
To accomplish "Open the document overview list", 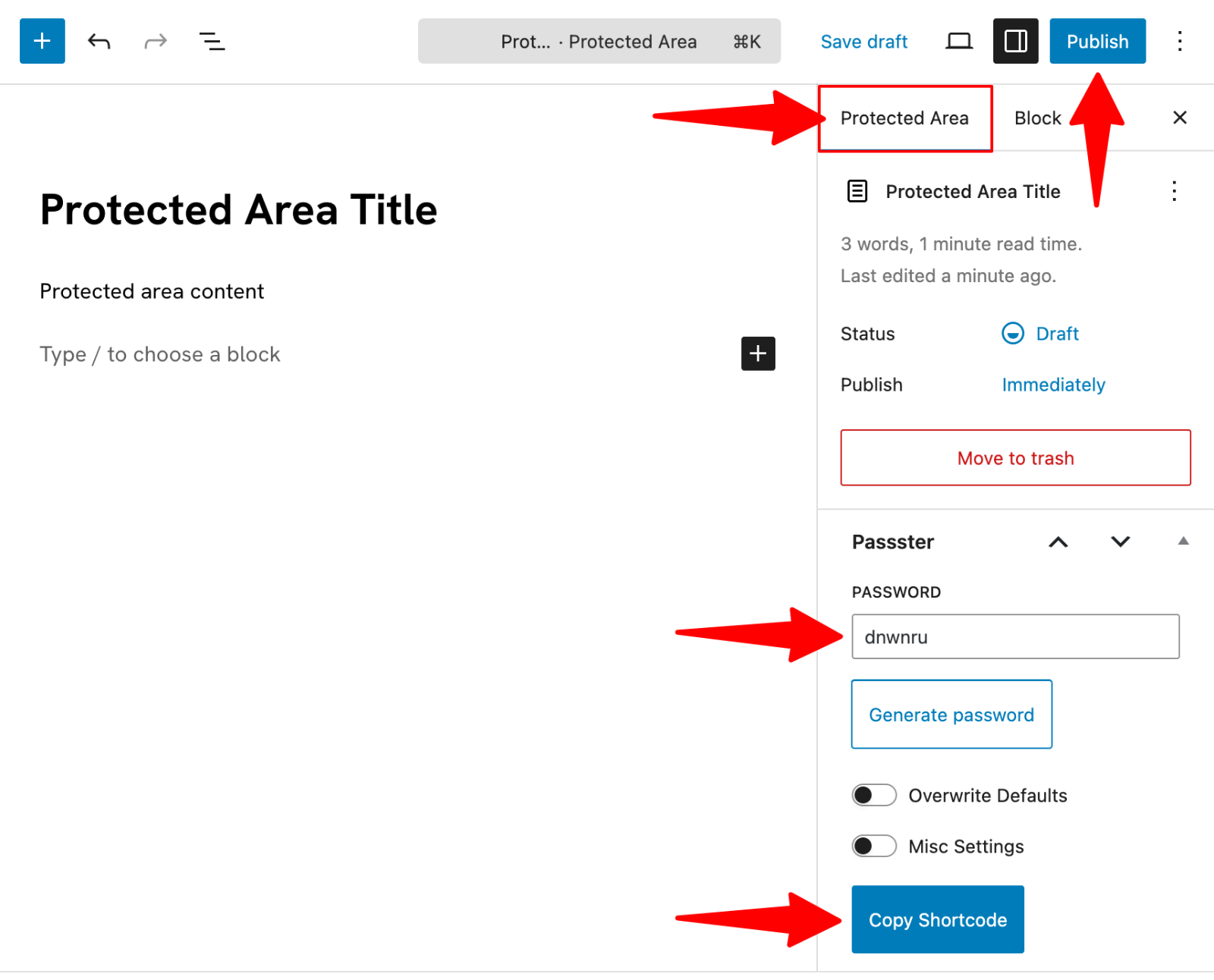I will click(x=212, y=41).
